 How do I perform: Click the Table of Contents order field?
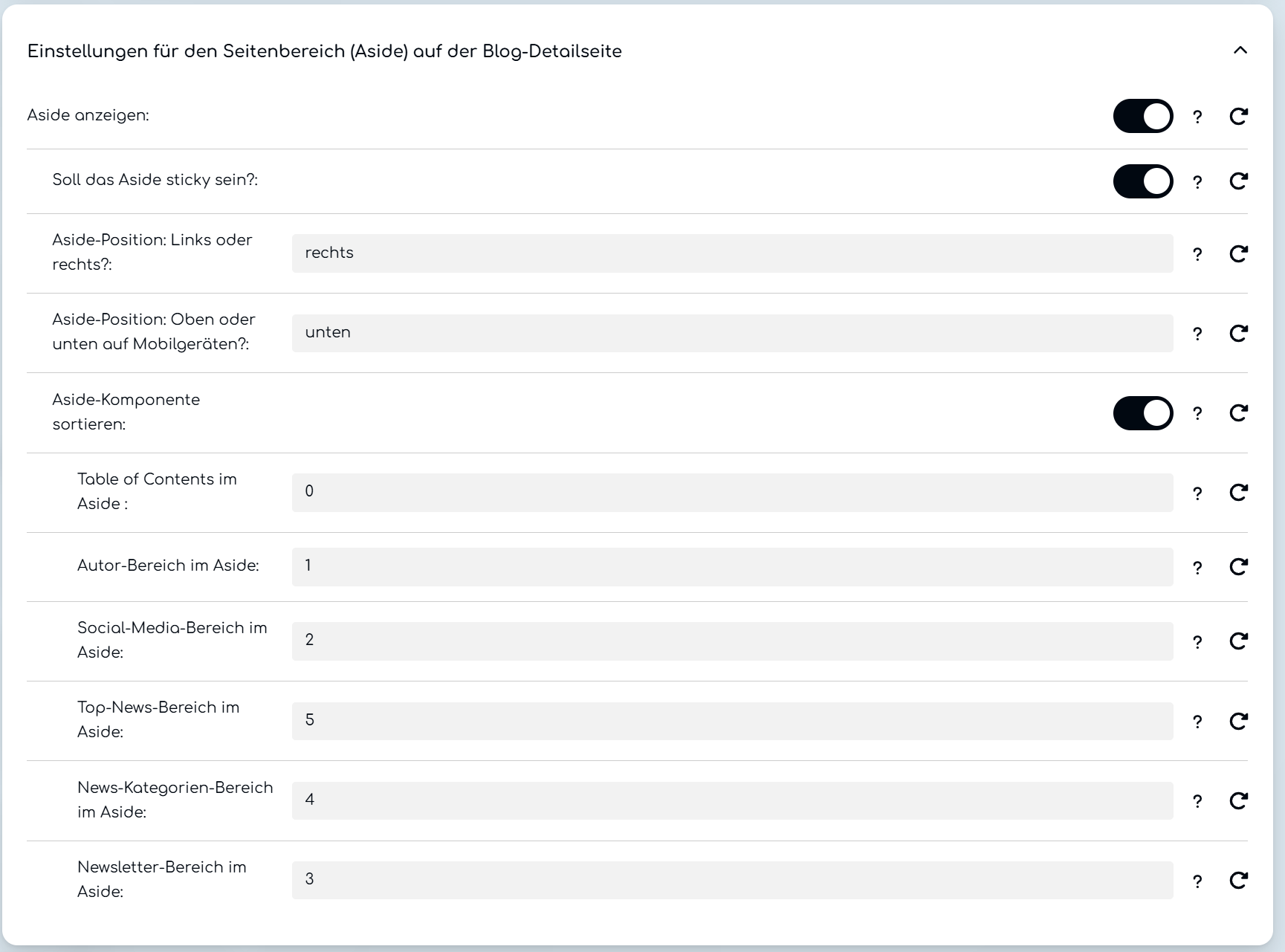pos(732,492)
